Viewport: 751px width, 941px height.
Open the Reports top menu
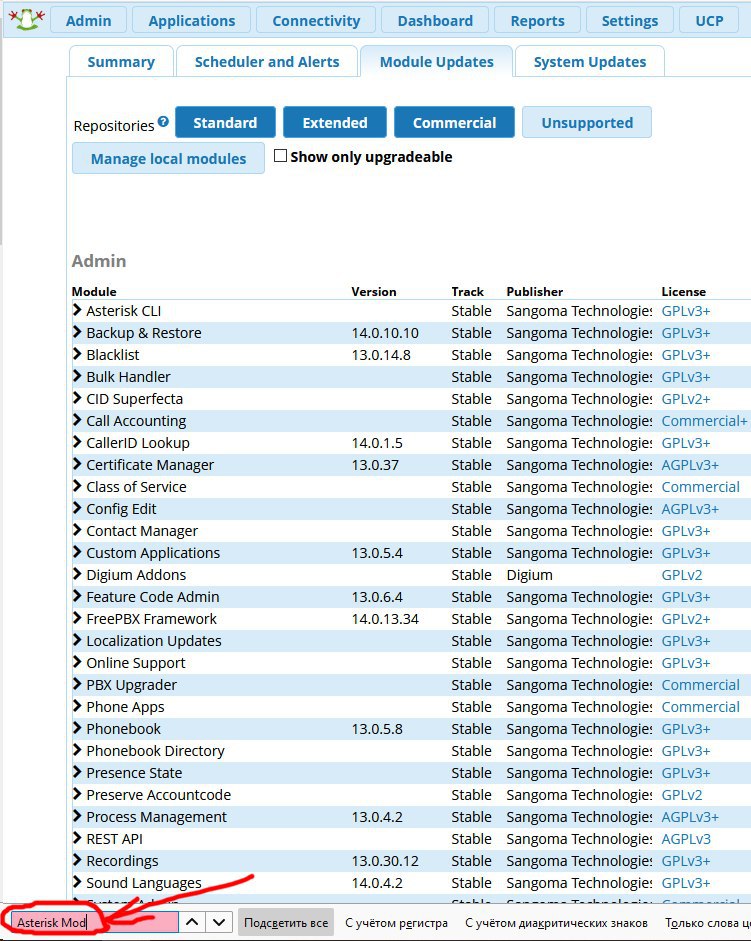click(x=537, y=20)
